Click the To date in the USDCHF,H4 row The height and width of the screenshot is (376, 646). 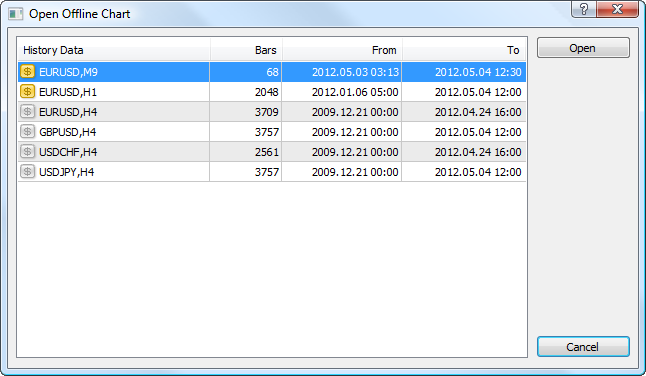478,152
